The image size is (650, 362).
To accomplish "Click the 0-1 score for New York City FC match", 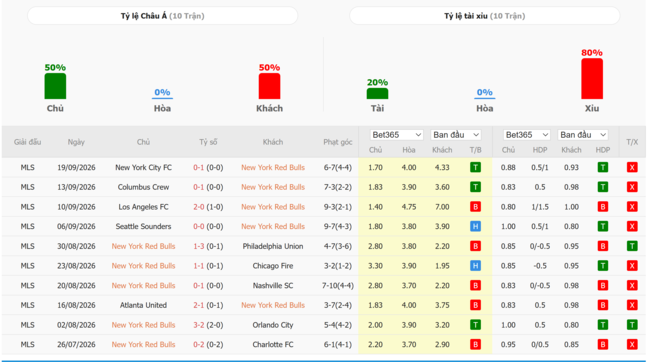I will tap(199, 168).
